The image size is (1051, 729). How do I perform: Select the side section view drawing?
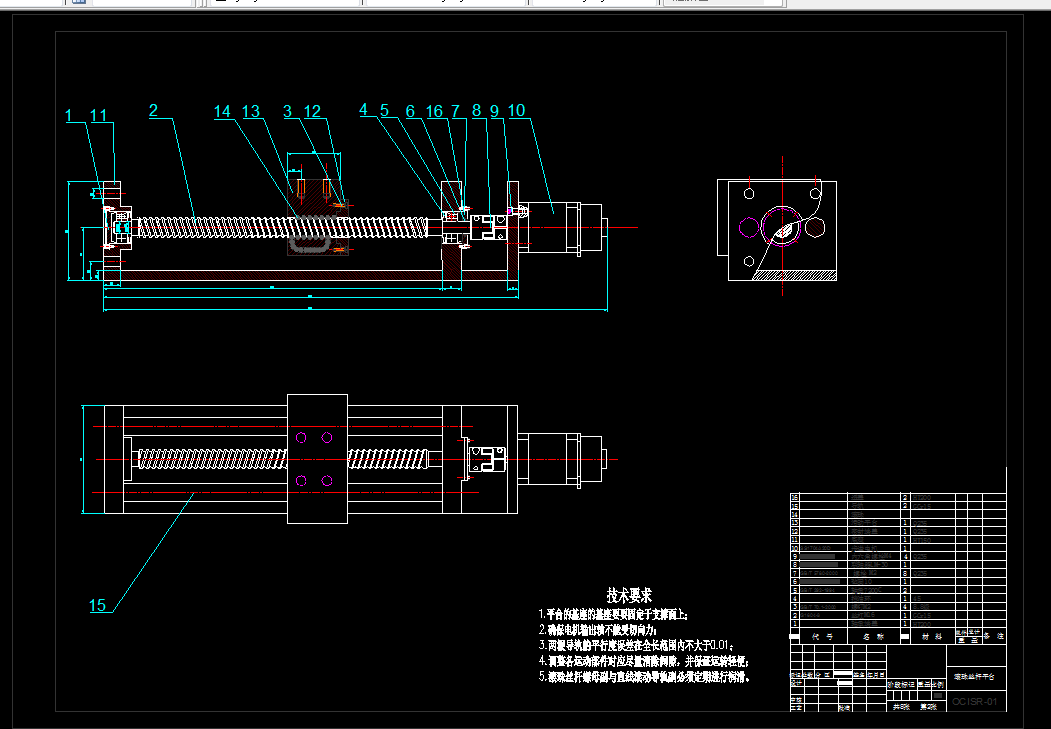click(x=777, y=230)
